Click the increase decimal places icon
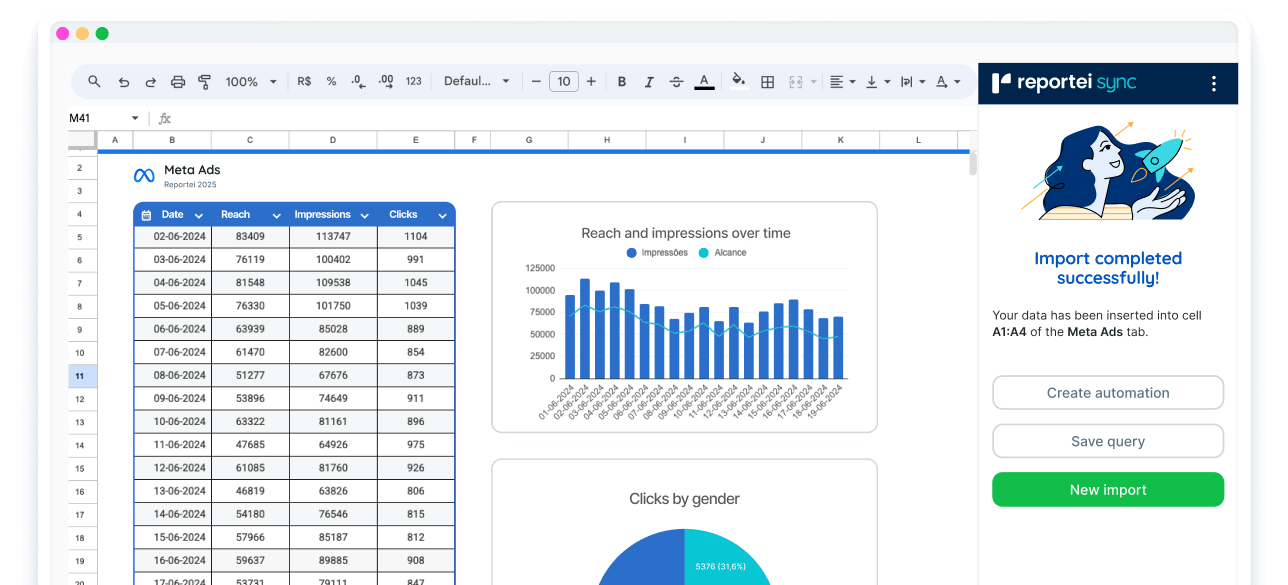The image size is (1288, 585). click(386, 82)
